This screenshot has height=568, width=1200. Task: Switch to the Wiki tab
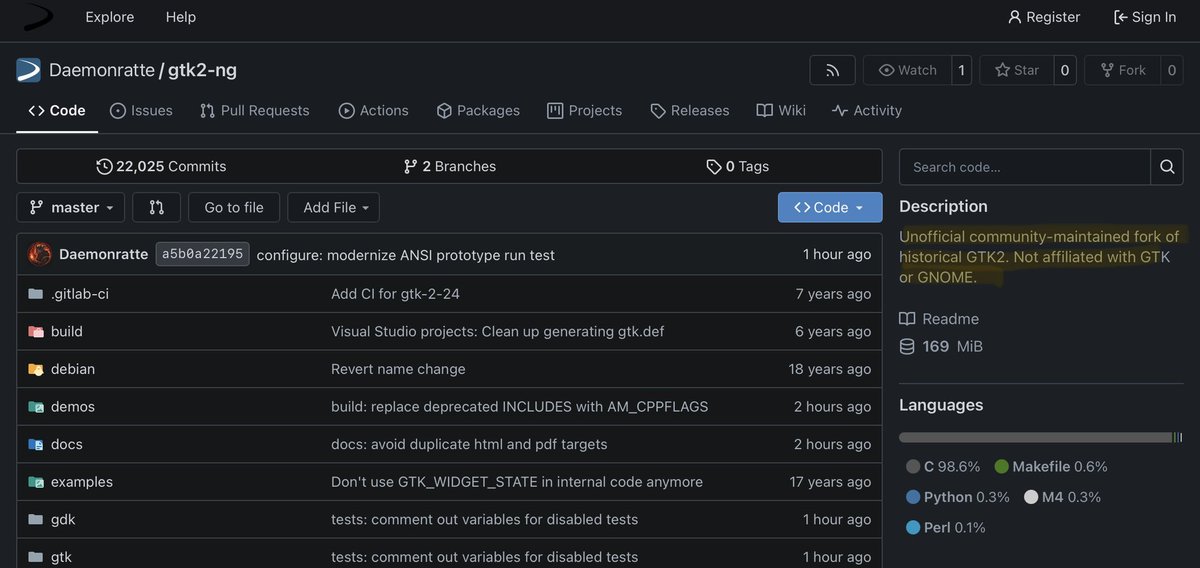(x=781, y=111)
